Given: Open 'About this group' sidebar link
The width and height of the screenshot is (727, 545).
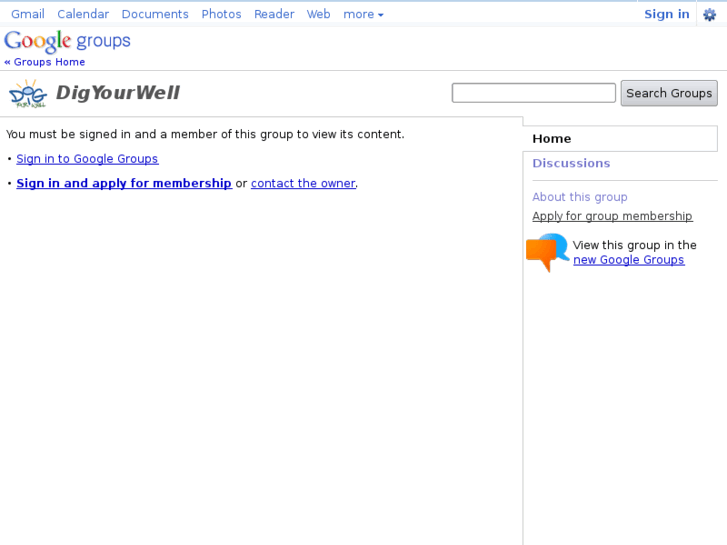Looking at the screenshot, I should coord(580,197).
